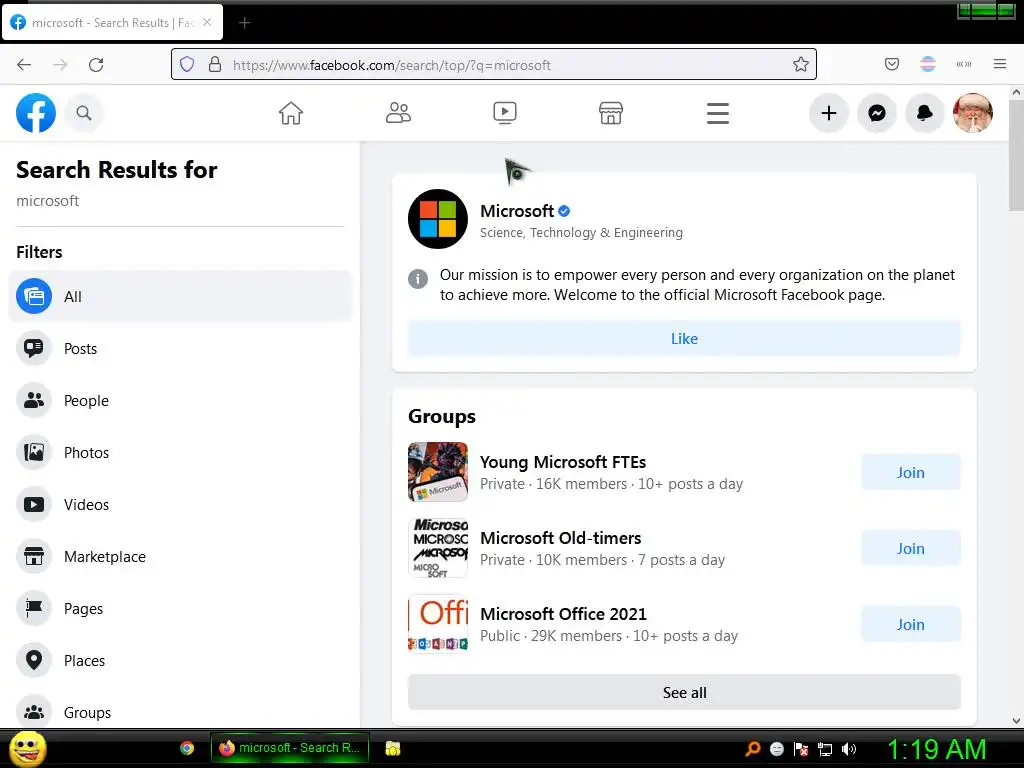Open the smiley start menu button
The image size is (1024, 768).
pyautogui.click(x=27, y=748)
